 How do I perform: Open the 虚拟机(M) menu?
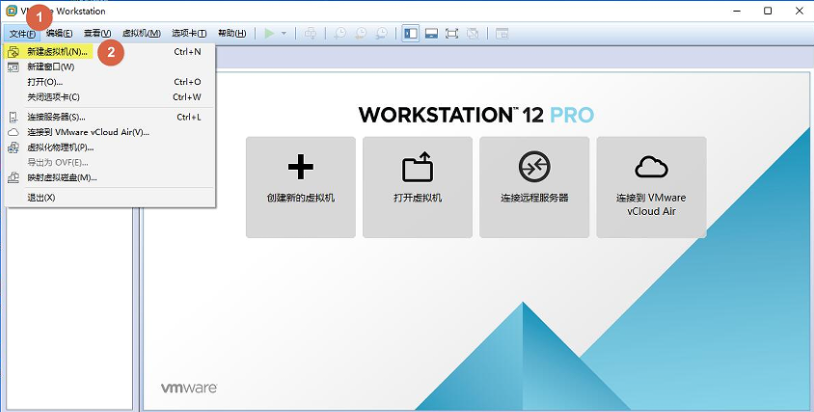(x=141, y=34)
